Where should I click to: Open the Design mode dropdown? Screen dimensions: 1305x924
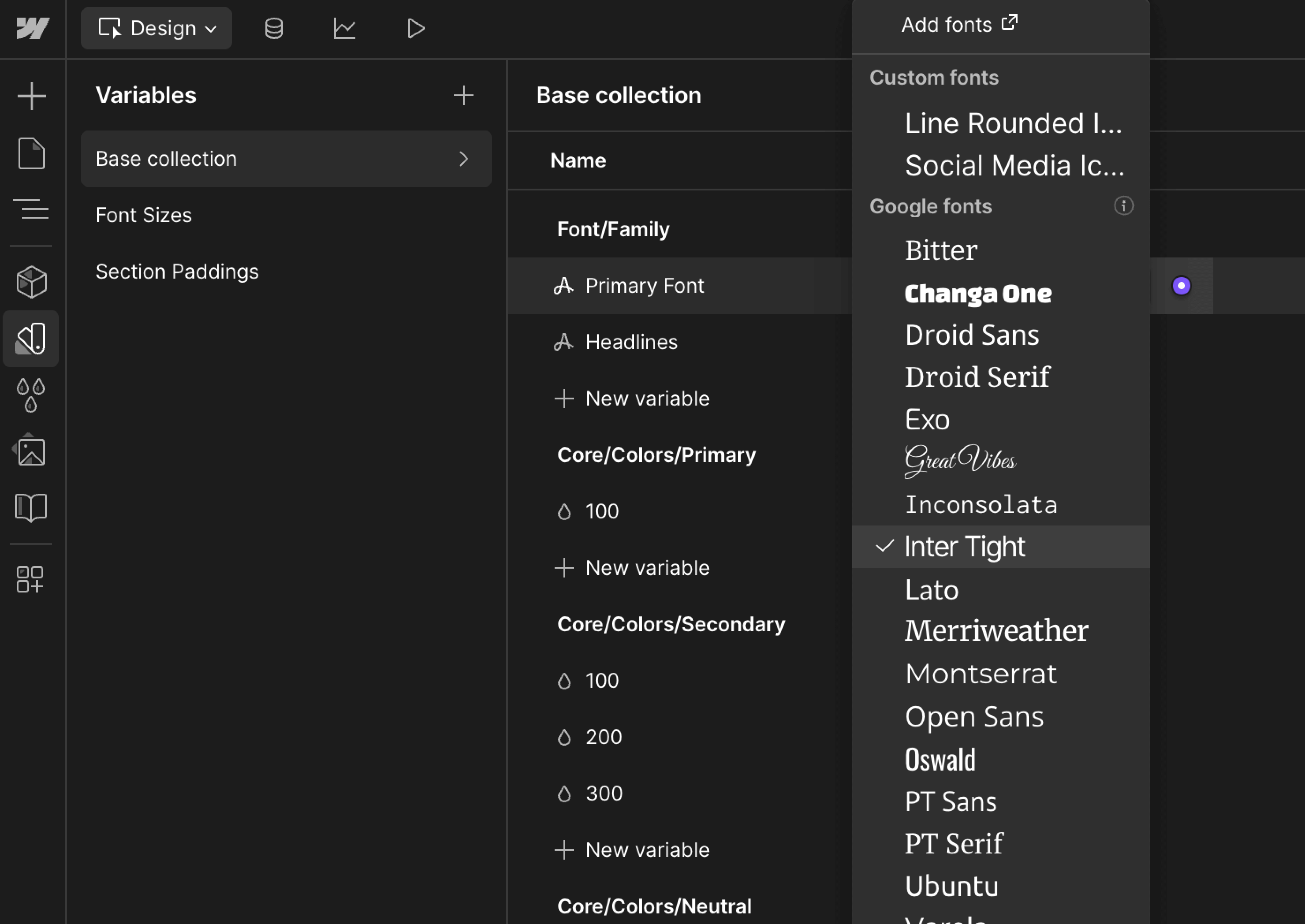[157, 28]
